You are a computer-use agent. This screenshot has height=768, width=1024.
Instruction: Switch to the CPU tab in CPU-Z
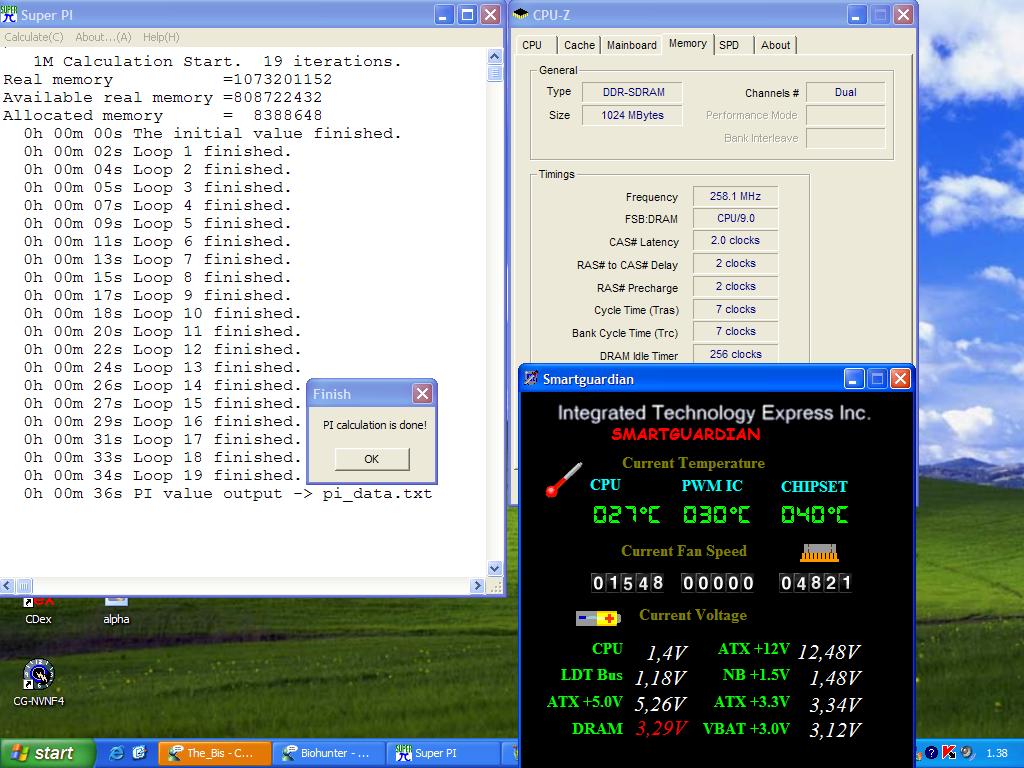click(x=532, y=45)
